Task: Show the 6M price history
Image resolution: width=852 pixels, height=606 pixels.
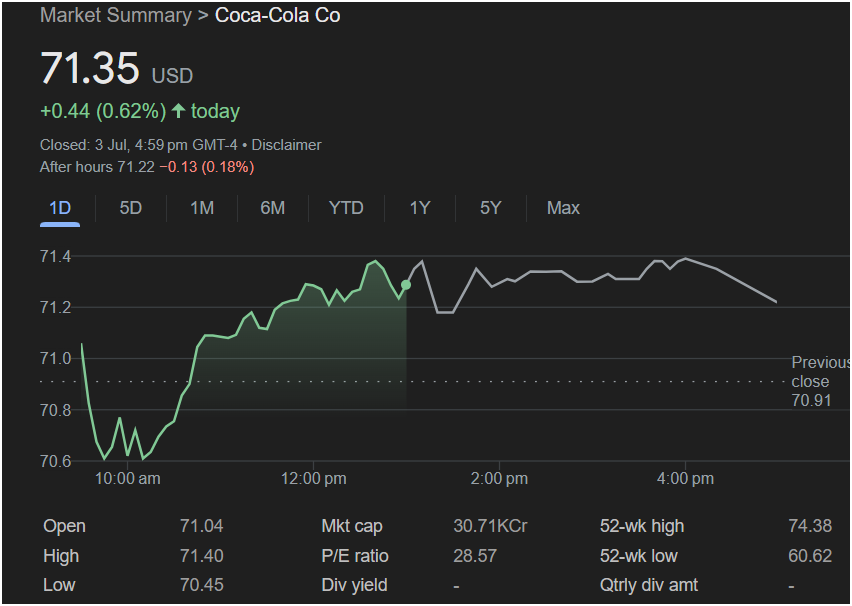Action: coord(273,208)
